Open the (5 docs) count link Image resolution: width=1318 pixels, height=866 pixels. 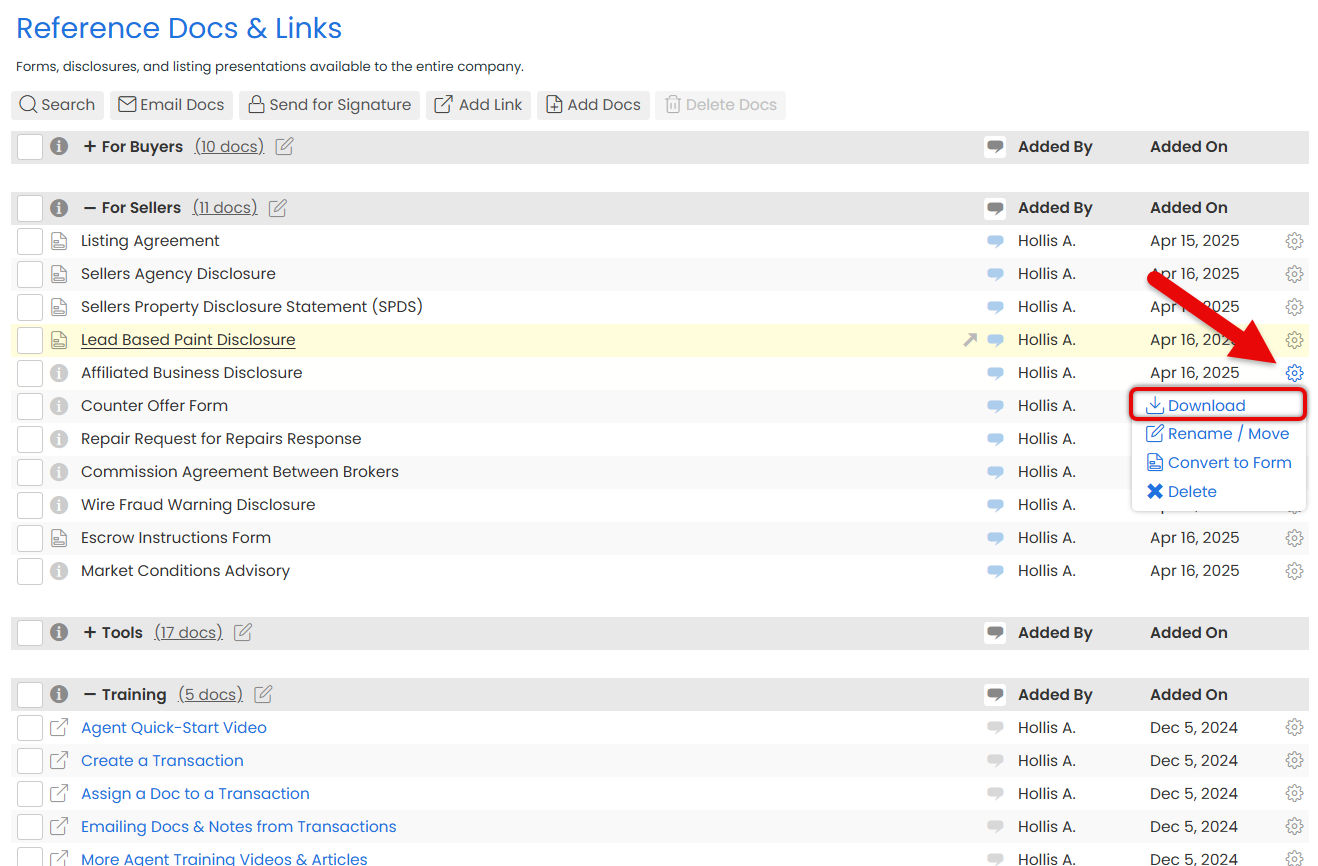(210, 695)
